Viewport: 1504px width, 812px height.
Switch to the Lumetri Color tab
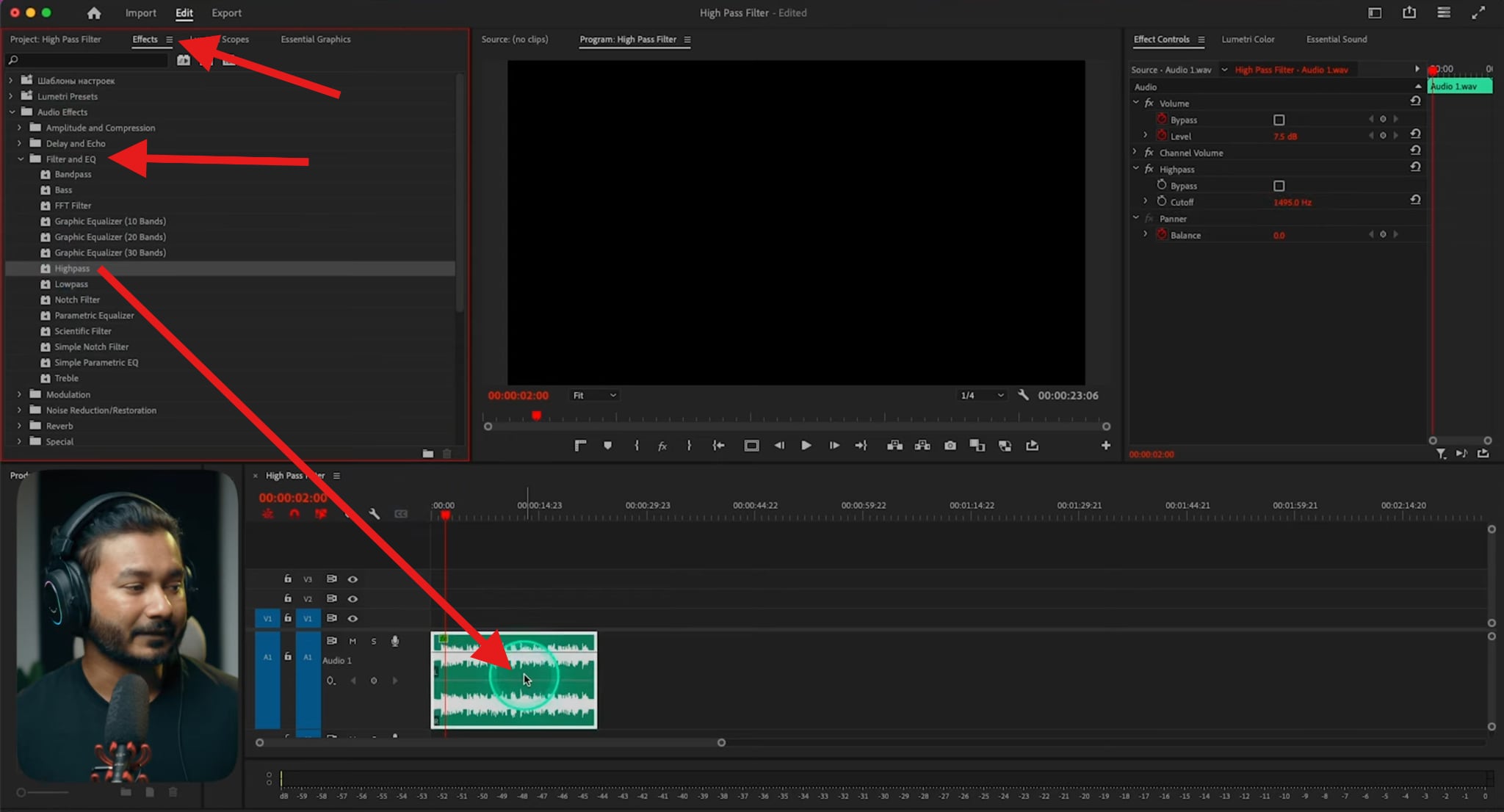pyautogui.click(x=1248, y=39)
